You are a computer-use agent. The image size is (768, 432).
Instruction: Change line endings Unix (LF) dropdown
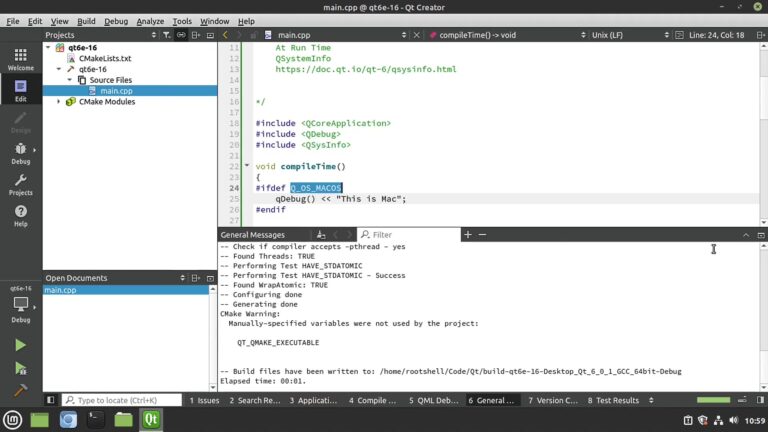tap(629, 35)
